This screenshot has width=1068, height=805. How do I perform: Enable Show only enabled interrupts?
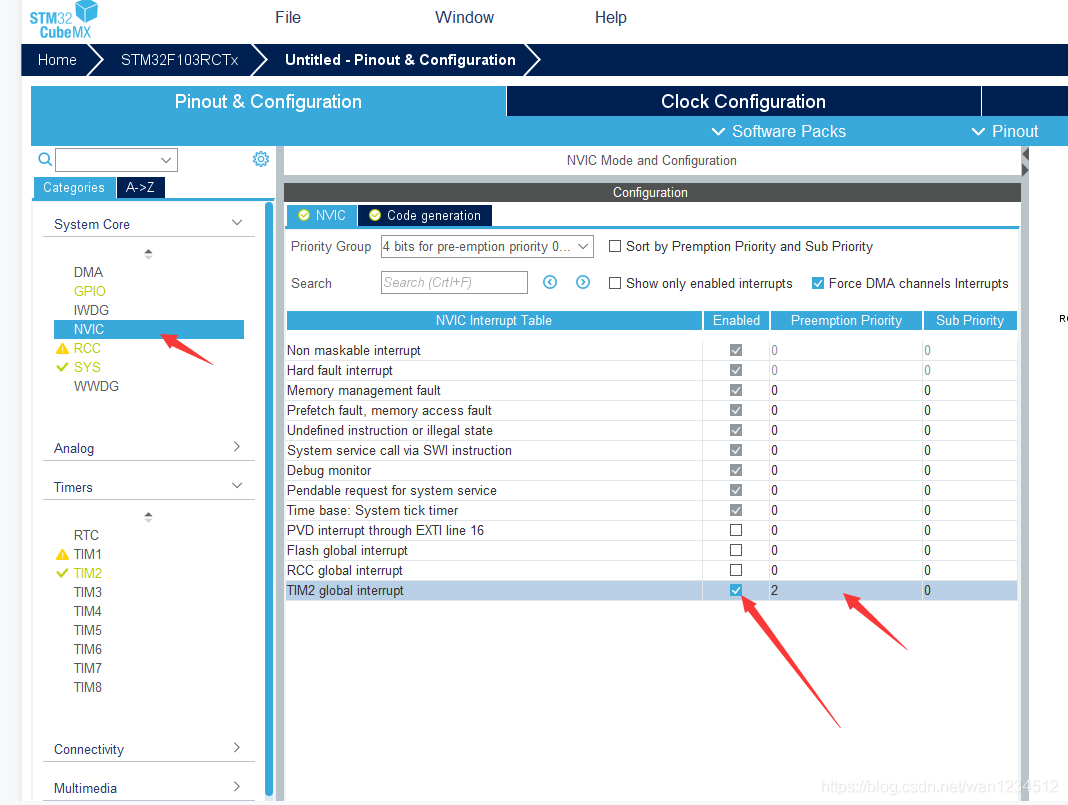(x=615, y=284)
